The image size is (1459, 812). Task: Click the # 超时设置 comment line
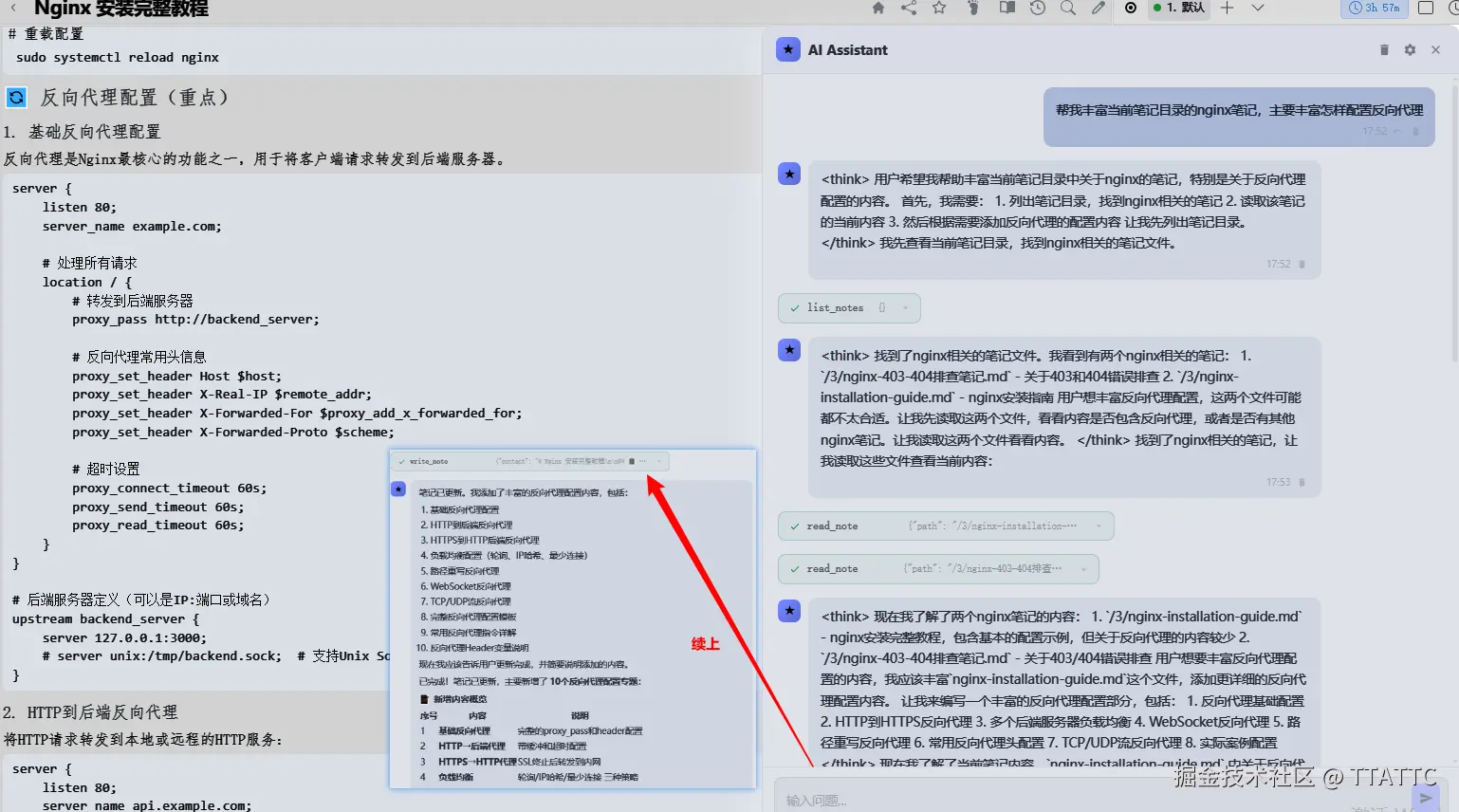click(x=105, y=470)
